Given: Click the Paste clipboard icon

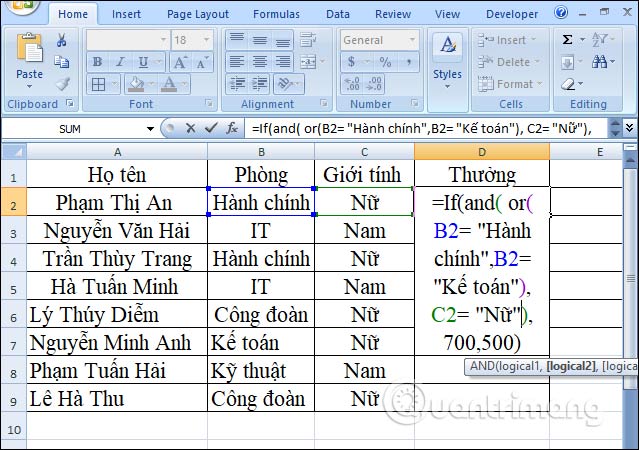Looking at the screenshot, I should [x=29, y=48].
